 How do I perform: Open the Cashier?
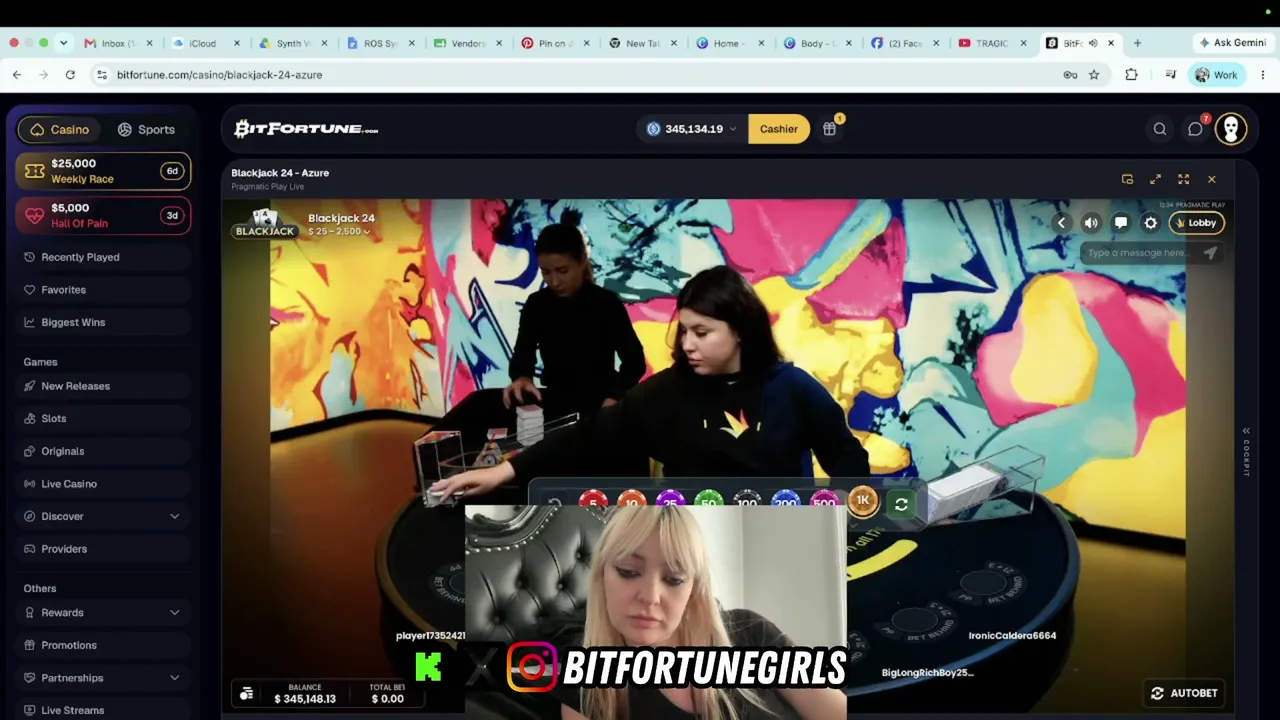[x=778, y=129]
